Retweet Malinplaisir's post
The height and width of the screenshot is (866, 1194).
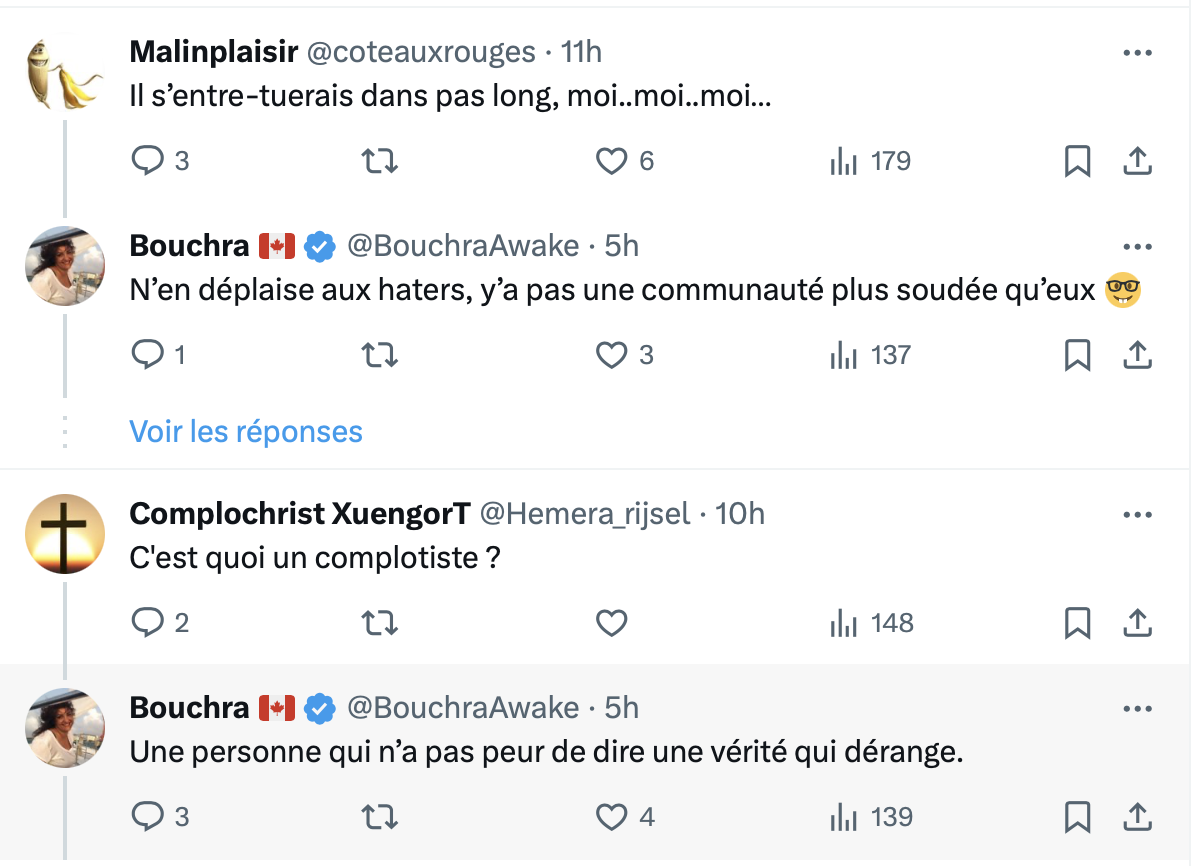379,161
